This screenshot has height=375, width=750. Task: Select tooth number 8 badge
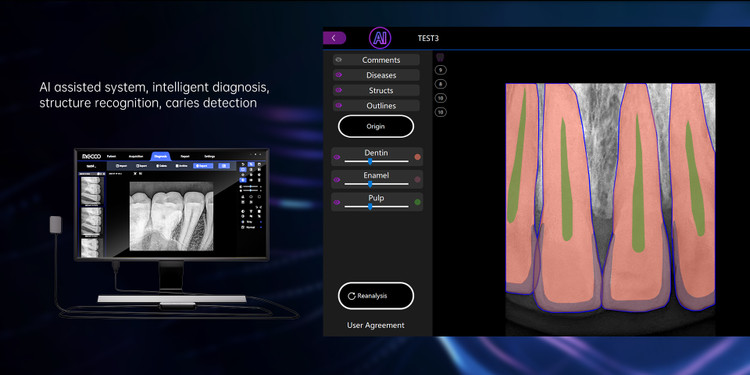click(x=441, y=84)
